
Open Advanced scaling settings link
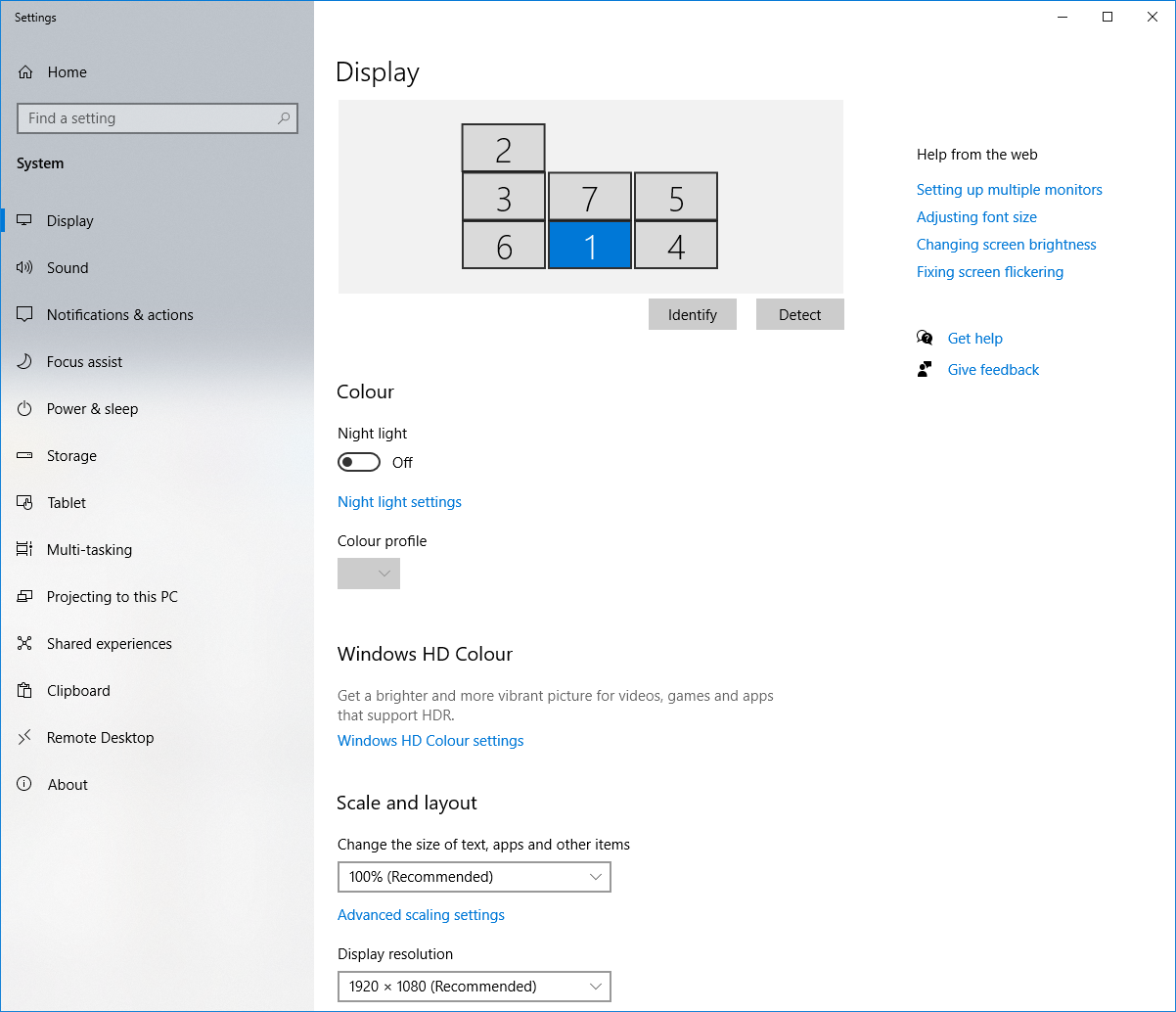(421, 915)
